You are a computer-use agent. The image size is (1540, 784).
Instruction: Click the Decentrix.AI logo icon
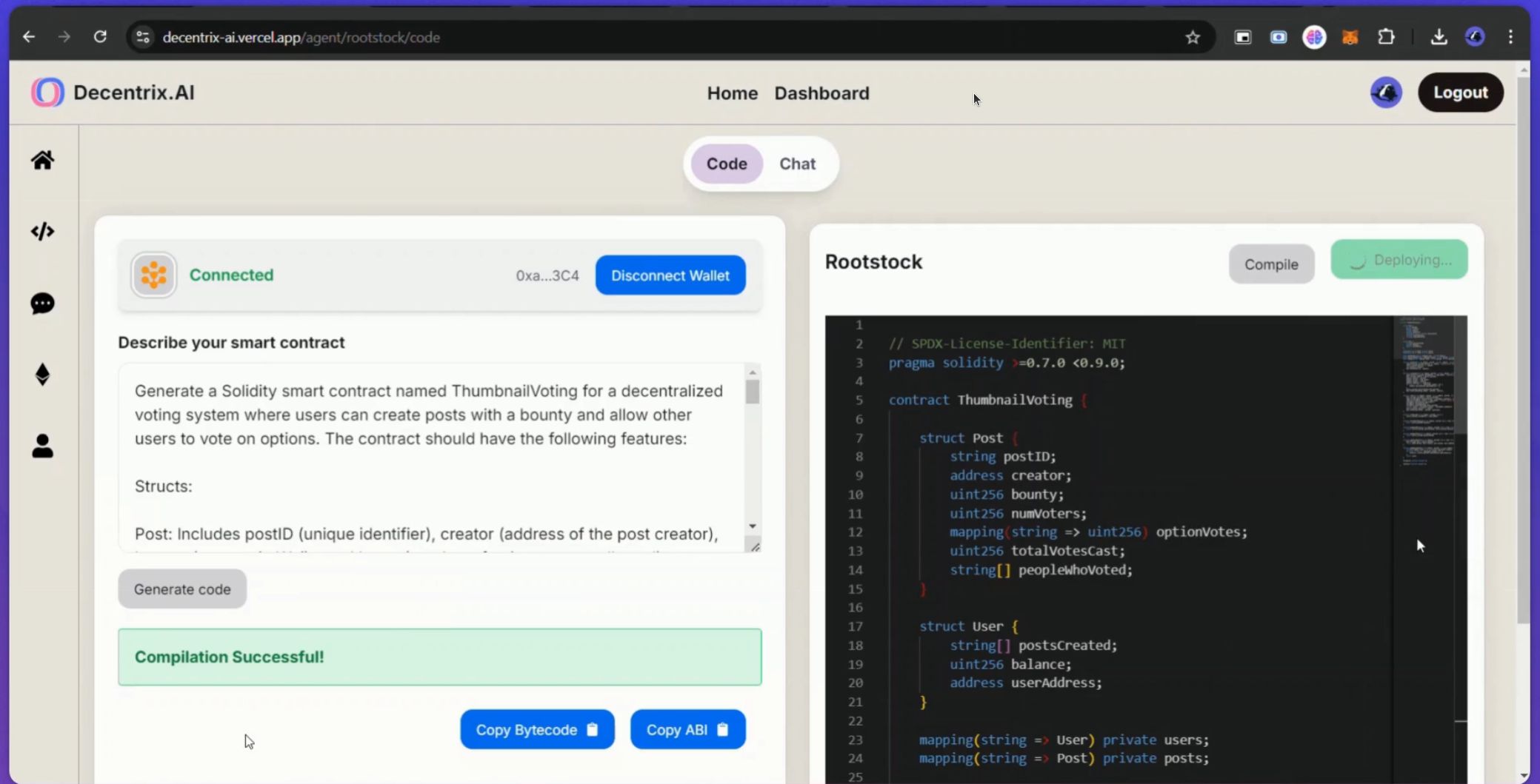[x=47, y=93]
